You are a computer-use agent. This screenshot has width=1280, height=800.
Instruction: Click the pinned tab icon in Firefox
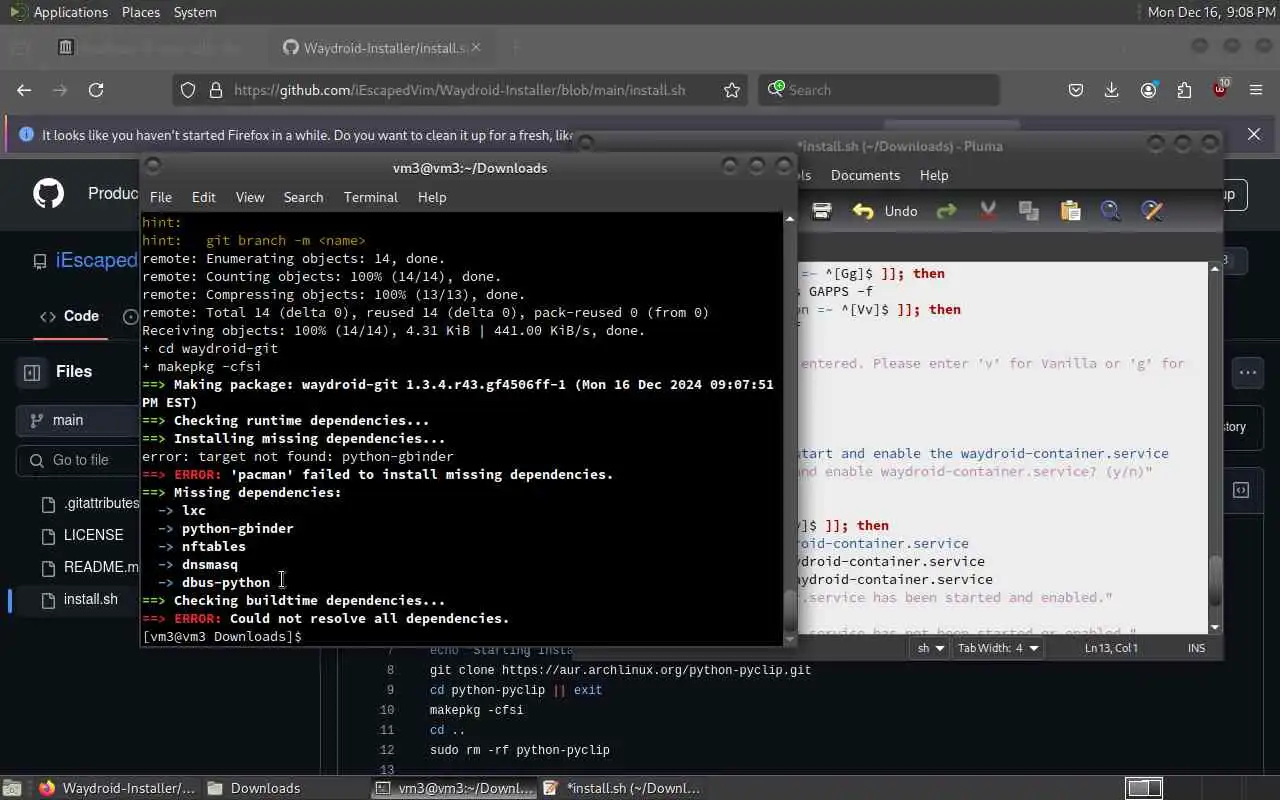pyautogui.click(x=66, y=47)
